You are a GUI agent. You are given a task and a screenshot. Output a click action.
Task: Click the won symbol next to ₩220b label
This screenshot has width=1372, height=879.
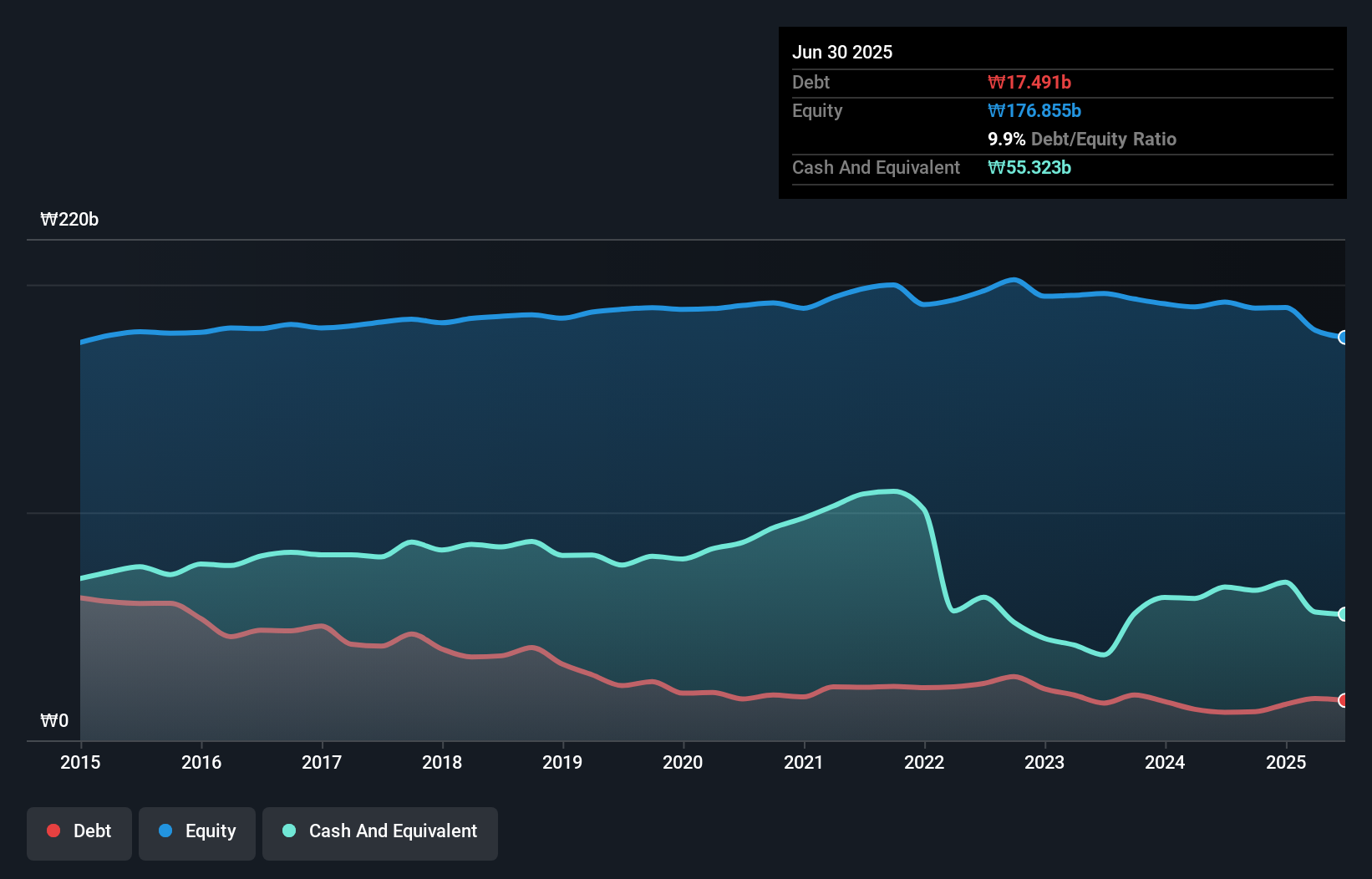pyautogui.click(x=48, y=220)
